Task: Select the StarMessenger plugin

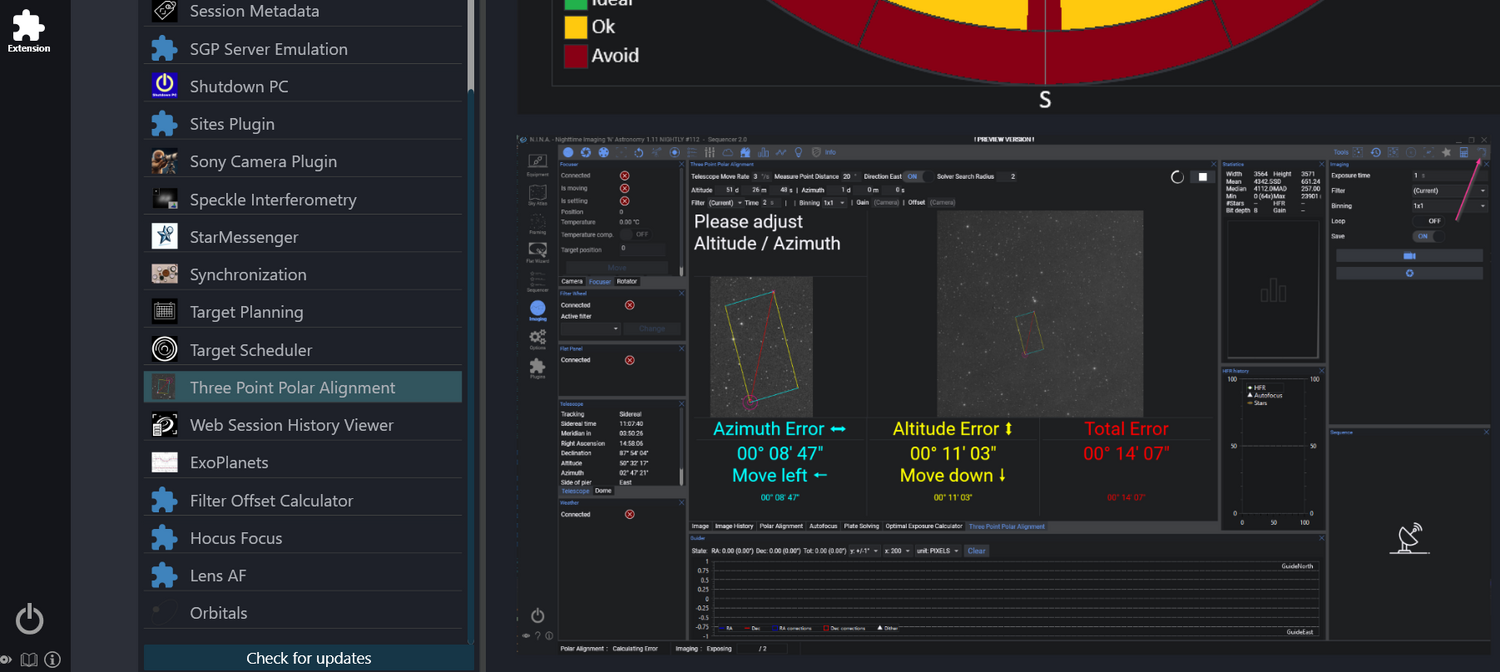Action: (x=303, y=237)
